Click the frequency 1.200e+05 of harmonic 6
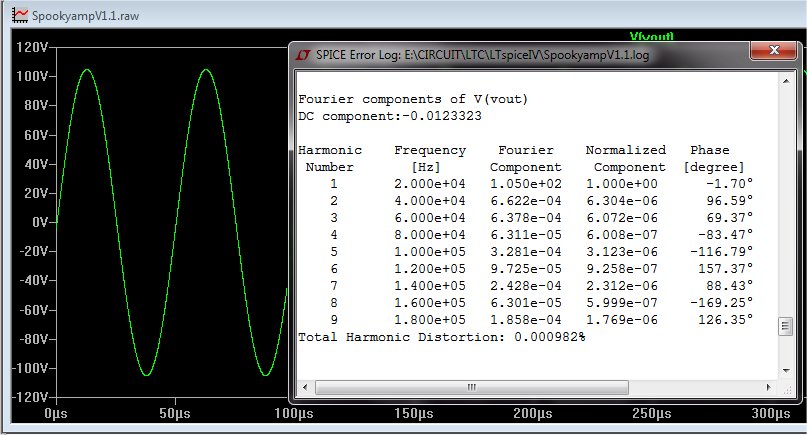 pyautogui.click(x=430, y=269)
